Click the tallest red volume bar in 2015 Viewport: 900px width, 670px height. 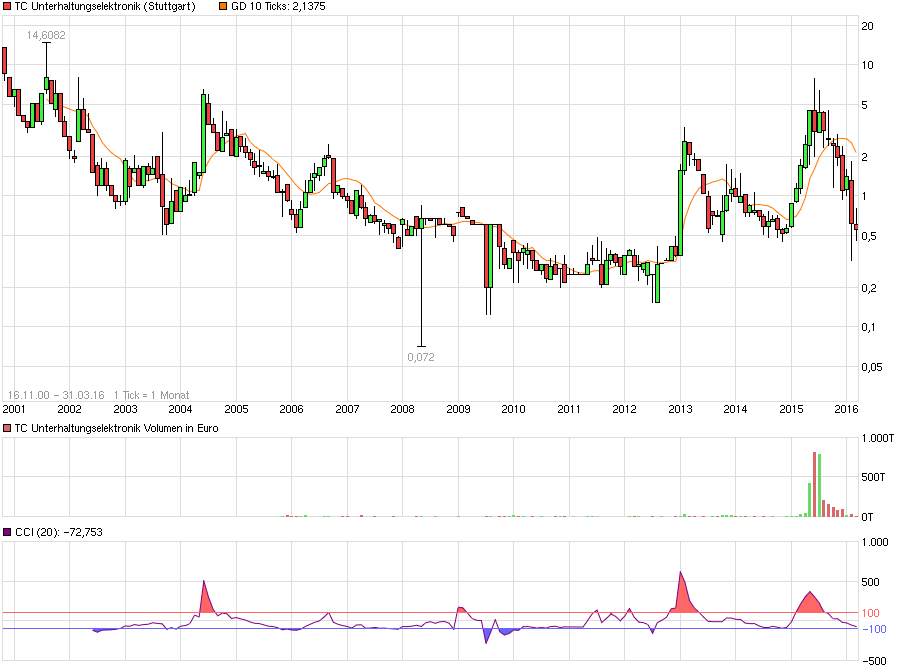pyautogui.click(x=814, y=485)
